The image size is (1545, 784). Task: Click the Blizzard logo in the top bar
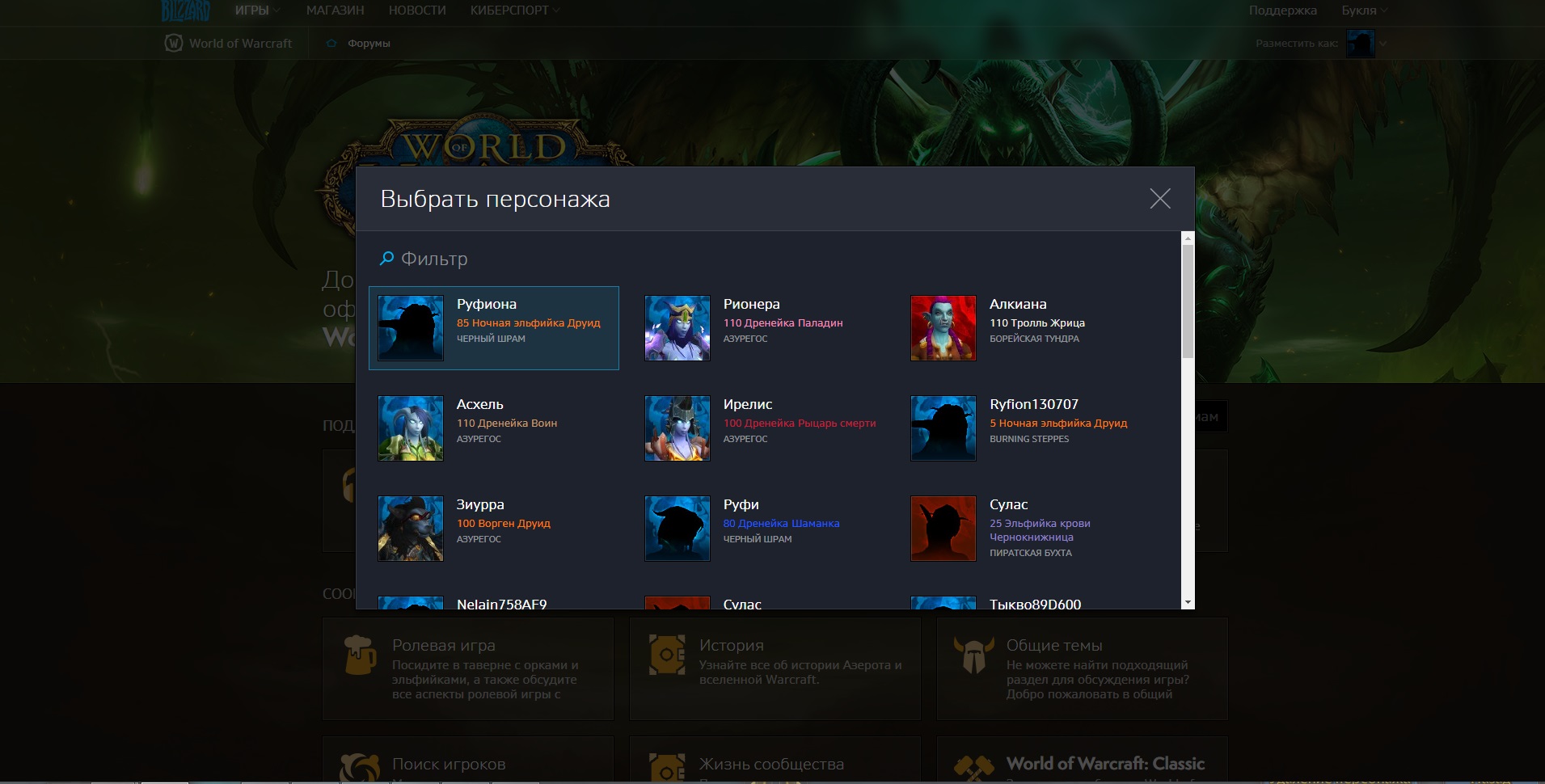point(185,11)
